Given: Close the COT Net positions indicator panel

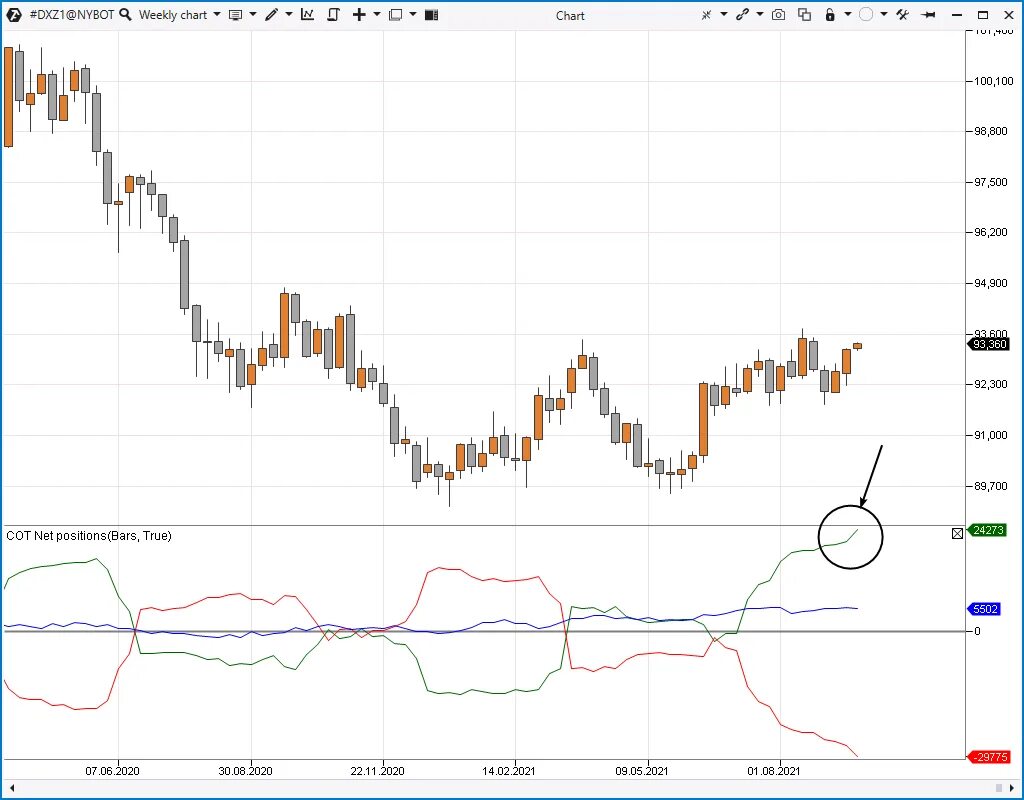Looking at the screenshot, I should [957, 534].
